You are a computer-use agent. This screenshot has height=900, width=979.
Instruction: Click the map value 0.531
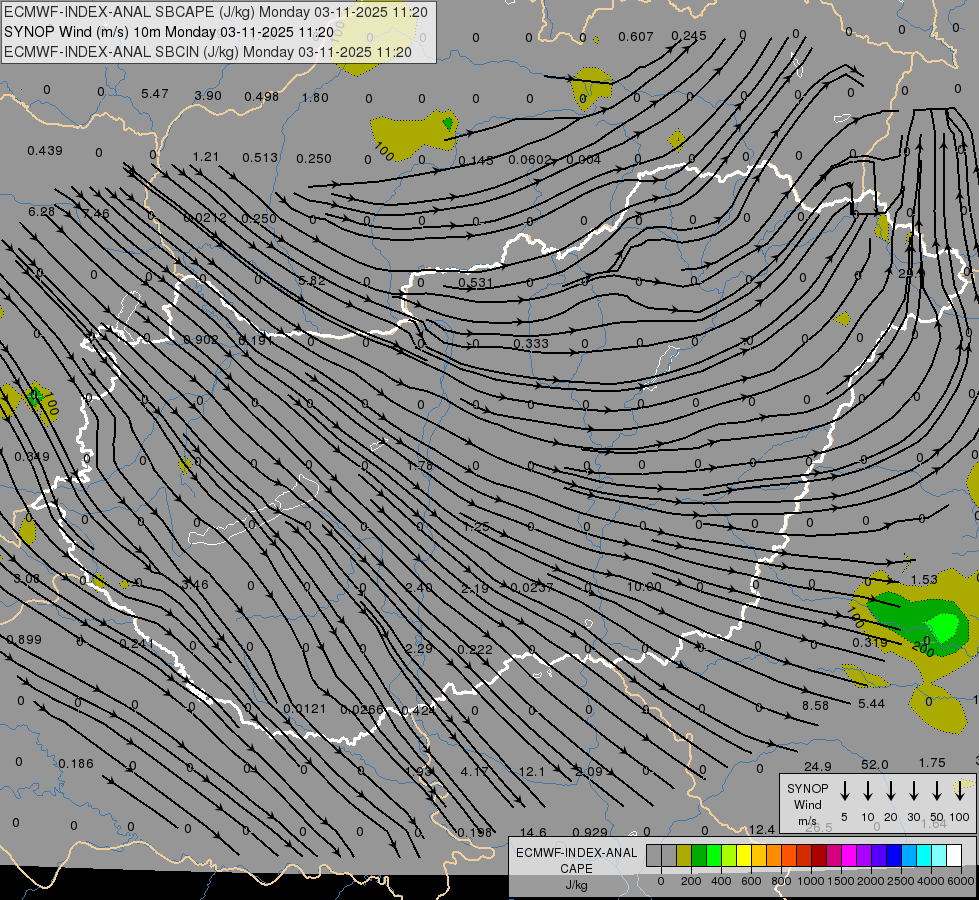coord(476,283)
